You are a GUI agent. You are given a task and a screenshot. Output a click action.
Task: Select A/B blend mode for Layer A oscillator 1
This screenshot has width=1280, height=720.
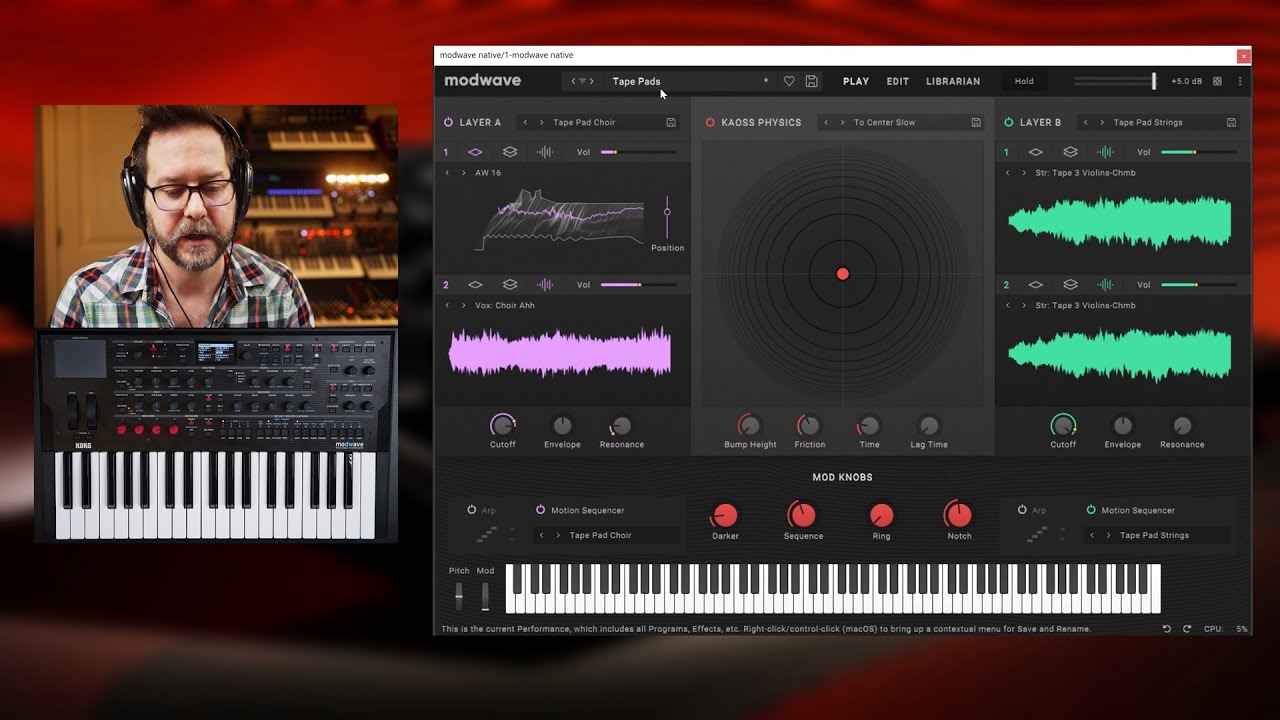point(510,152)
